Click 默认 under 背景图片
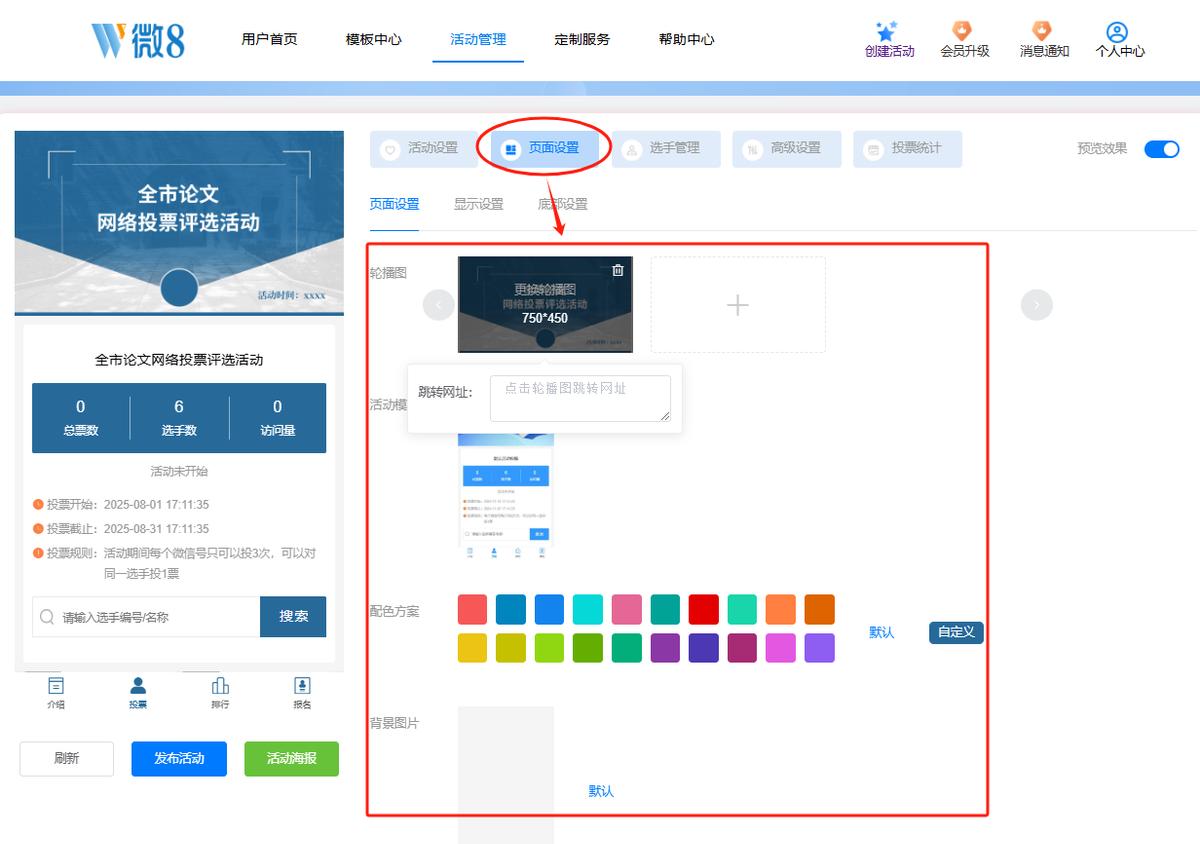Screen dimensions: 1200x844 tap(601, 791)
